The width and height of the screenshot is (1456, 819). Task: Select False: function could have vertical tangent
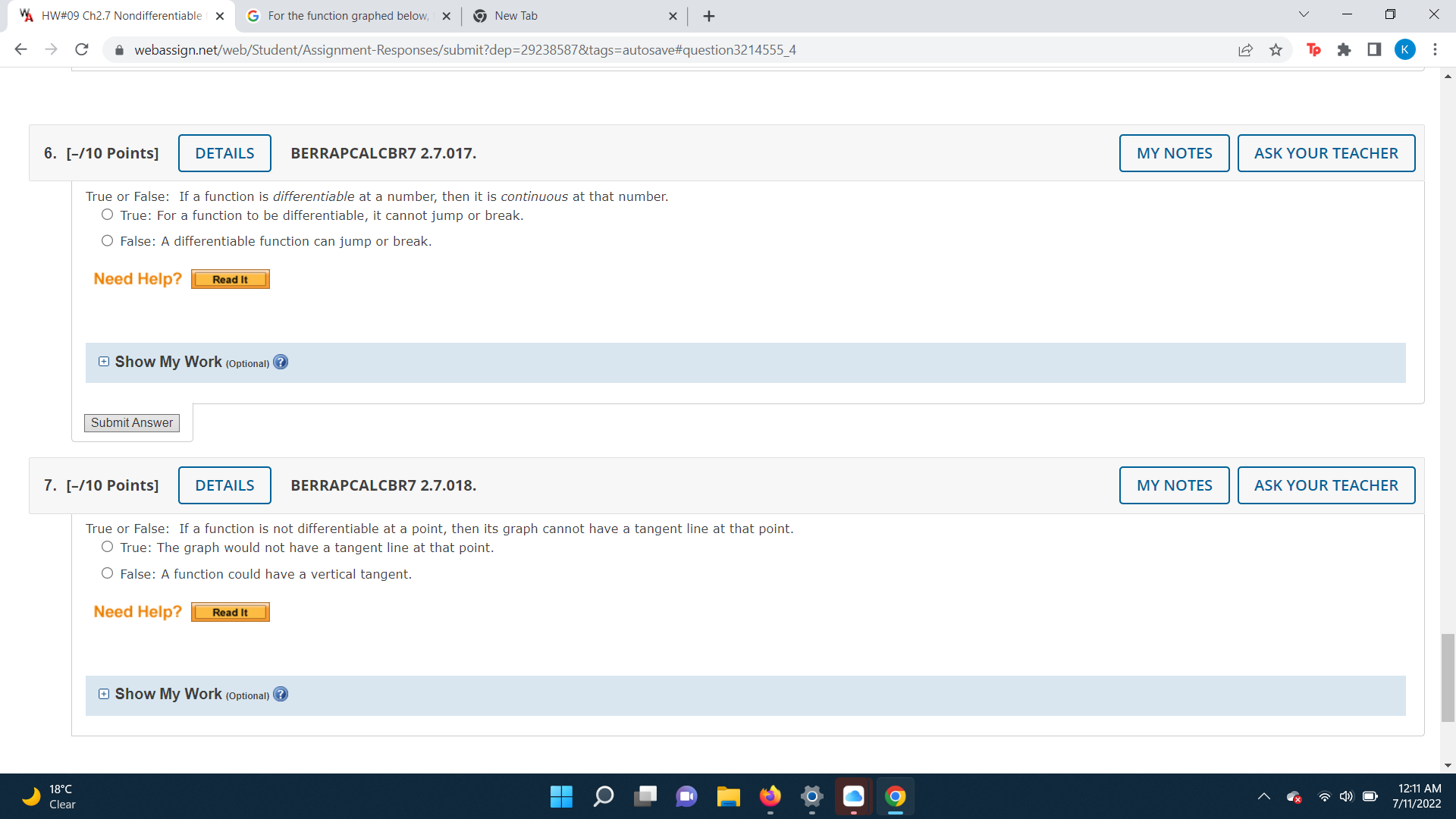click(108, 574)
